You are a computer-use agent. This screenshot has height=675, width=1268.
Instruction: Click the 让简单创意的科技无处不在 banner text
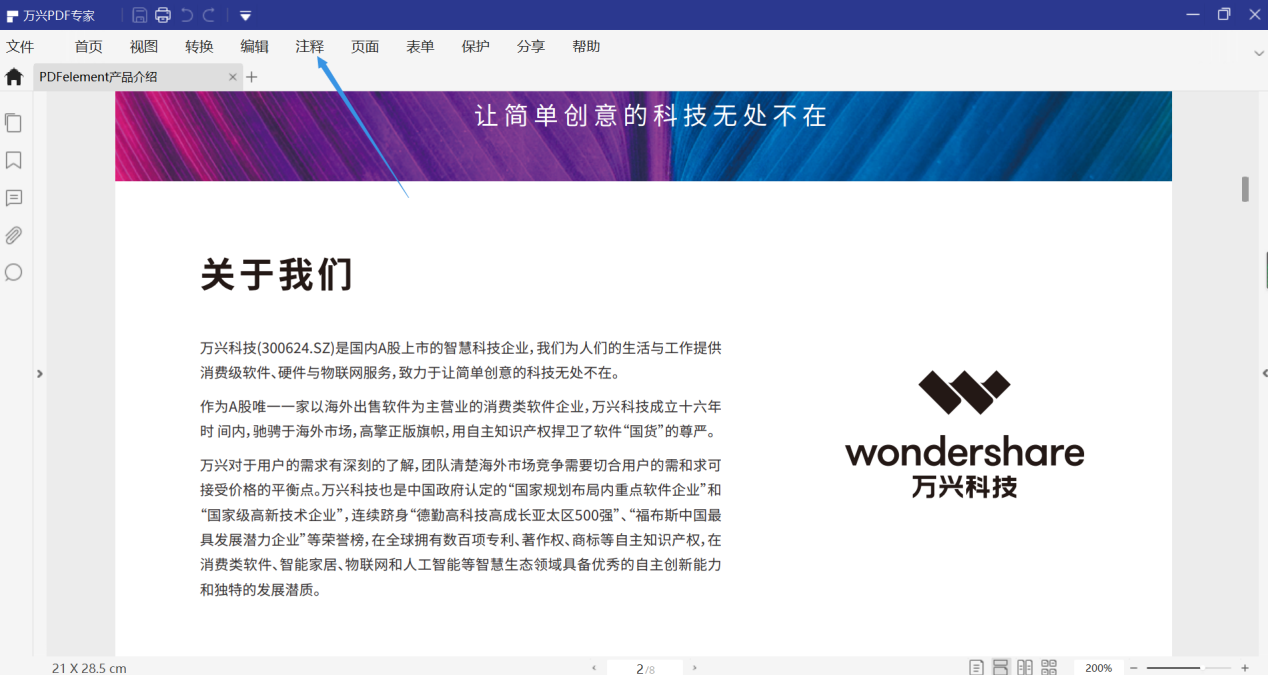(x=651, y=116)
